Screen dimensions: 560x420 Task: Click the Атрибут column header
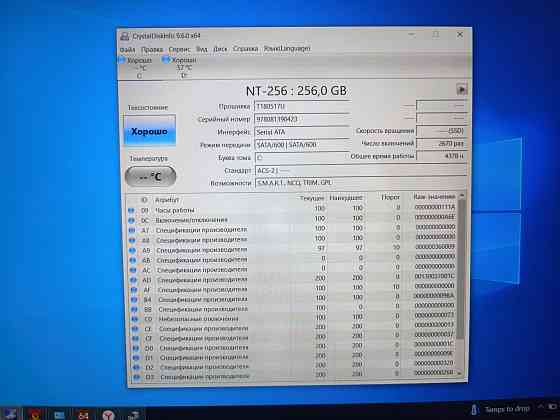click(167, 200)
